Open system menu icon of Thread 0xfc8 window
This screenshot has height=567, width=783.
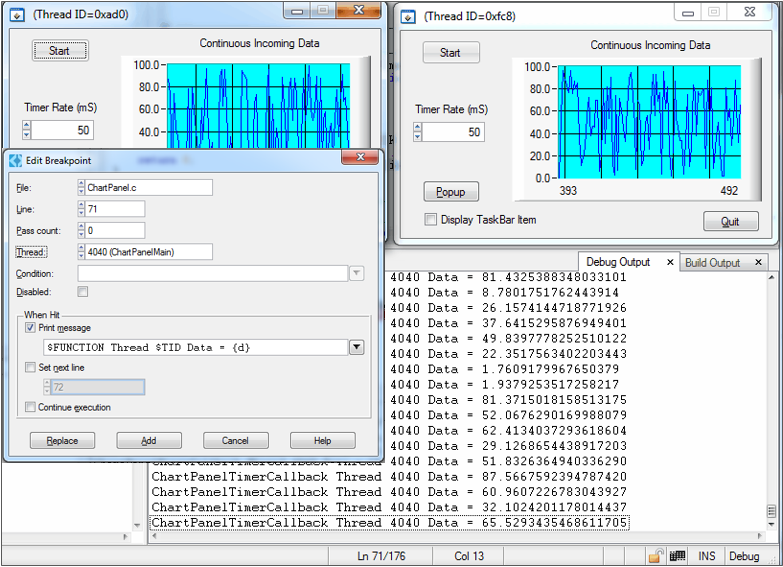coord(409,15)
